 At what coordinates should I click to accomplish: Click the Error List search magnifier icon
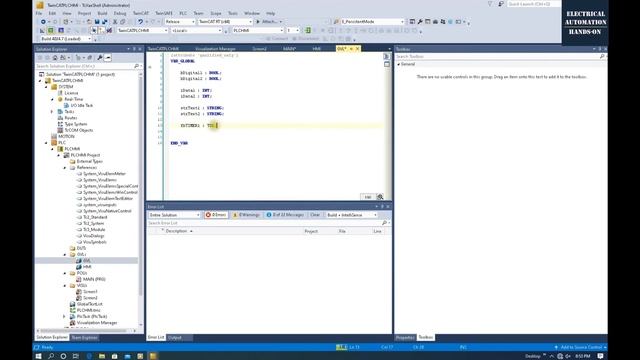384,223
